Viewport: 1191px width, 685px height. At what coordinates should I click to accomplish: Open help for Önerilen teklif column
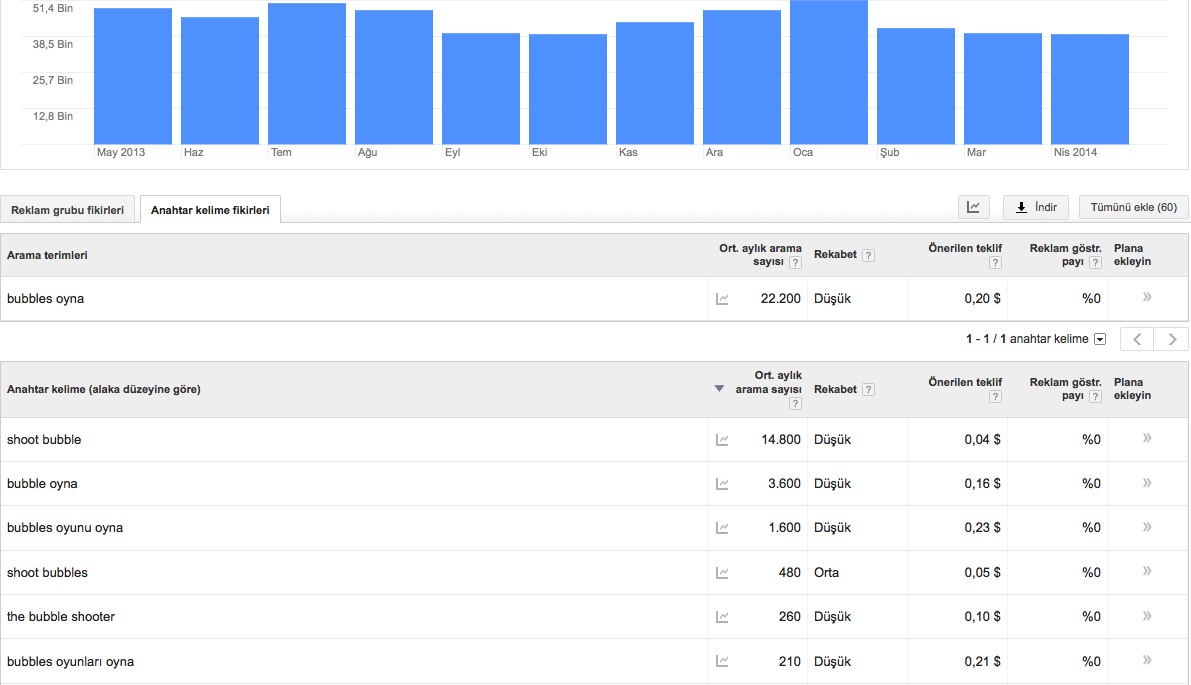coord(995,263)
